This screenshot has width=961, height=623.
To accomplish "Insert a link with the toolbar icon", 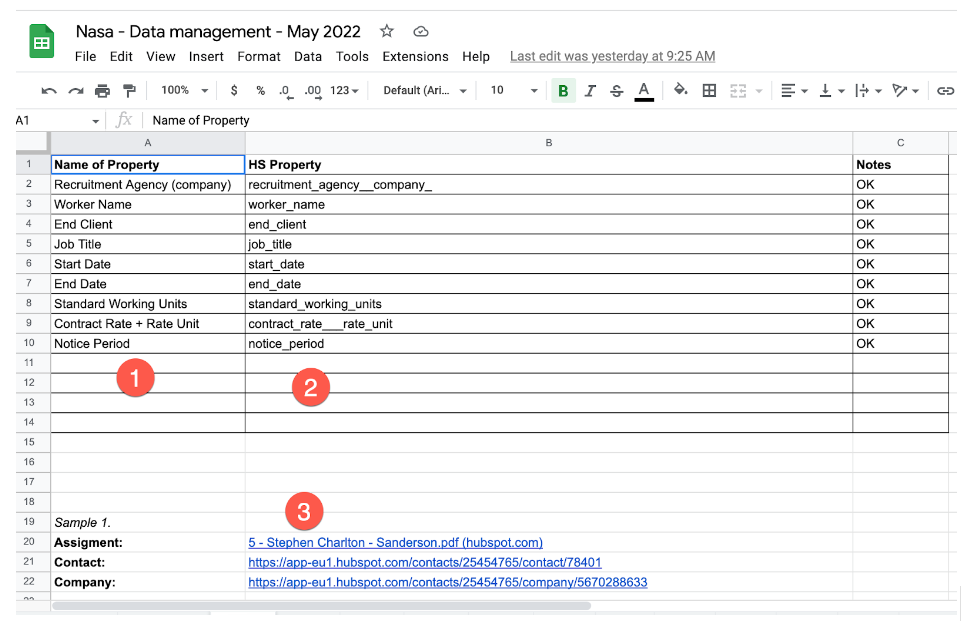I will 946,91.
